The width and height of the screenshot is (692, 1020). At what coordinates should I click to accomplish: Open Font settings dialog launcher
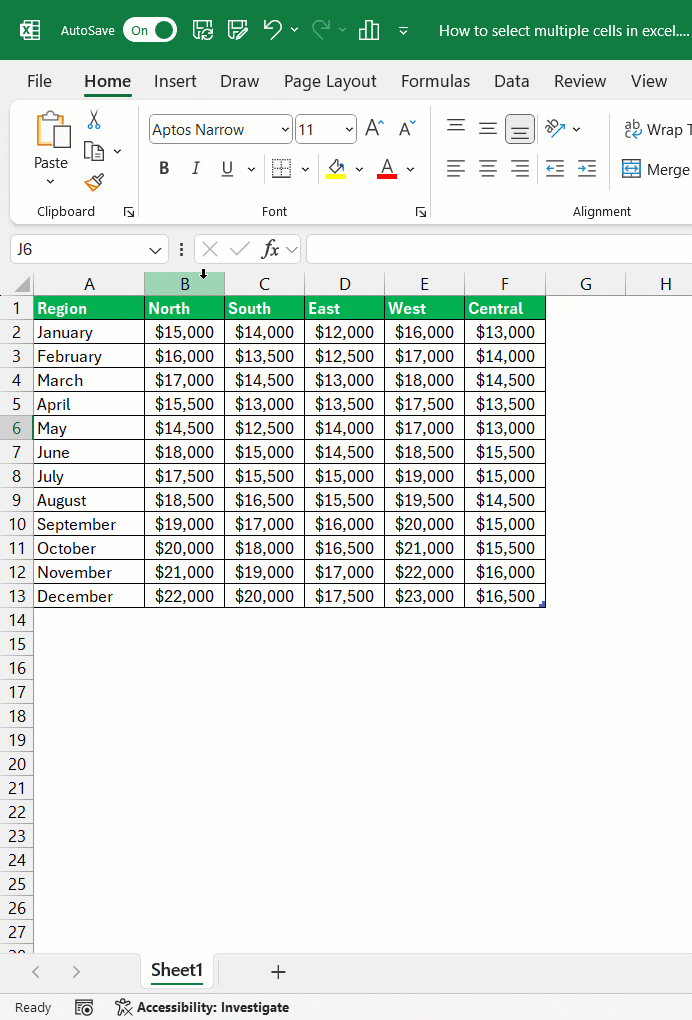421,212
